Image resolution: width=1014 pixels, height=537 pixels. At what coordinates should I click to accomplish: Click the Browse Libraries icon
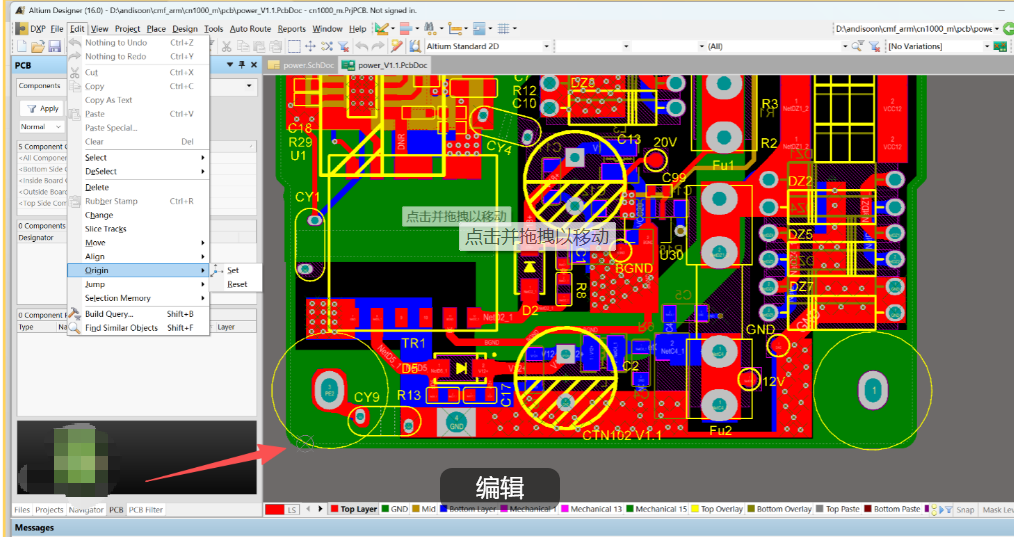click(x=415, y=46)
